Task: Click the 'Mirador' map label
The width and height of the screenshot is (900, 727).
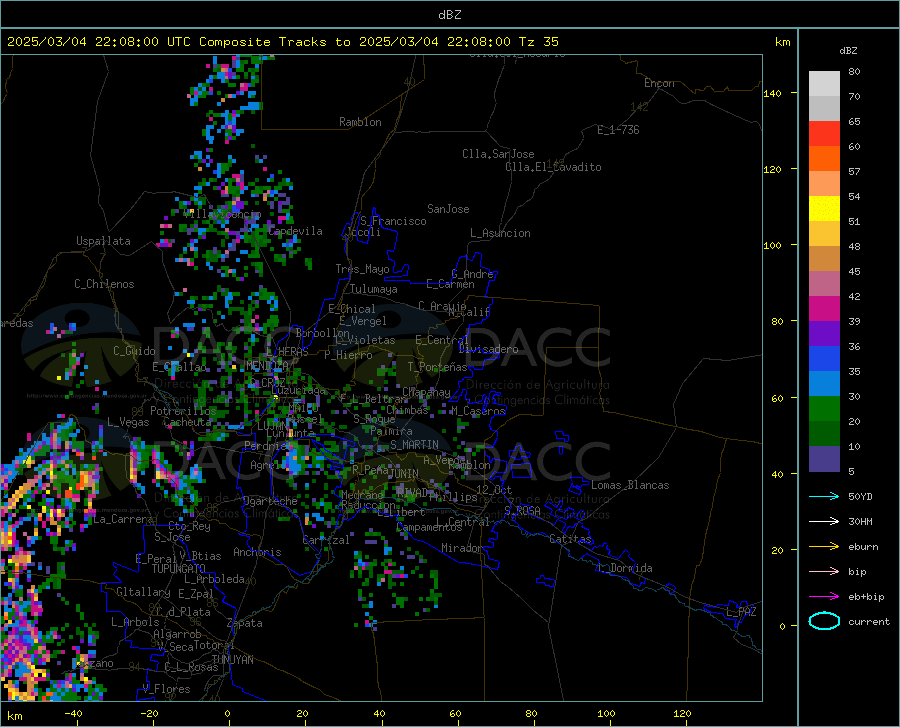Action: (462, 548)
